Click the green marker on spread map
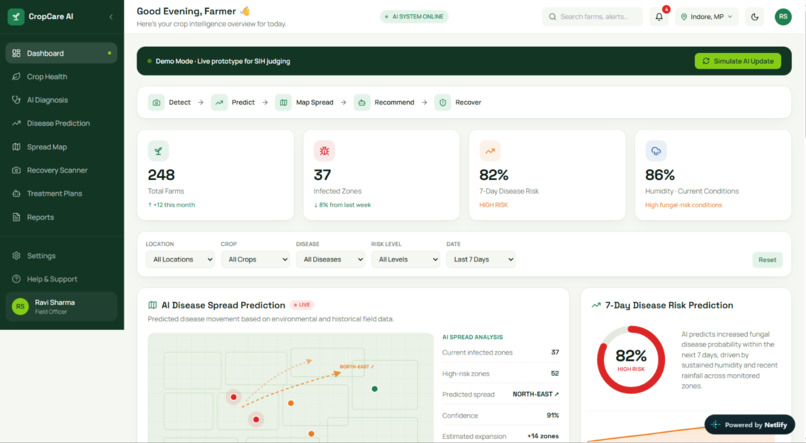Screen dimensions: 806x443 click(374, 389)
